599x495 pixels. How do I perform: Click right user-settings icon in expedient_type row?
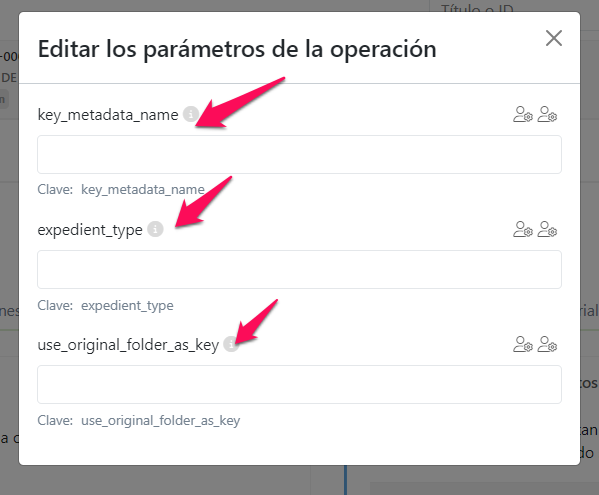547,229
